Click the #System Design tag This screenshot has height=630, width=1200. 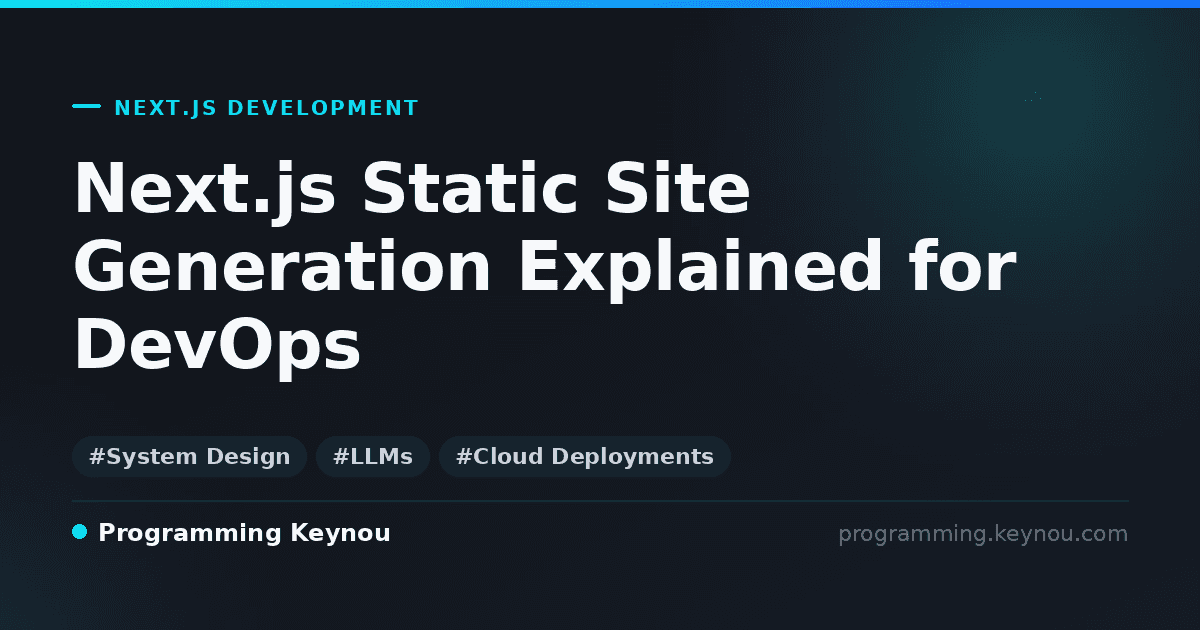click(190, 457)
